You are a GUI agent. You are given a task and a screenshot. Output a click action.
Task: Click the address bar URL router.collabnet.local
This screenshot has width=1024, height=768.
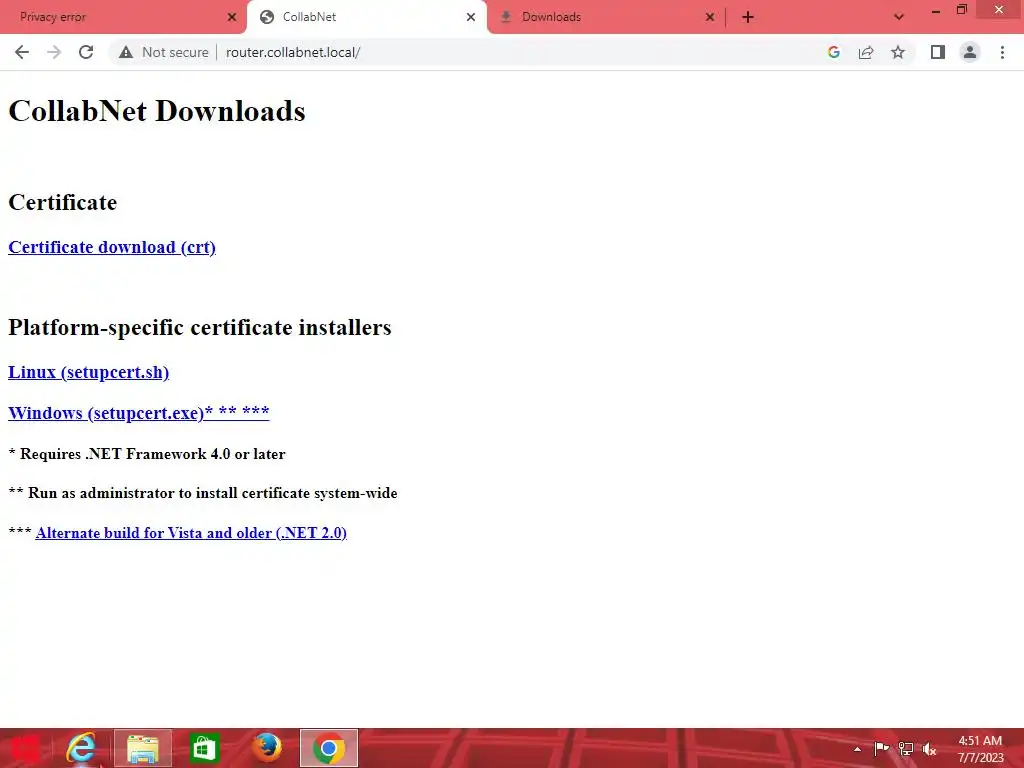(293, 52)
